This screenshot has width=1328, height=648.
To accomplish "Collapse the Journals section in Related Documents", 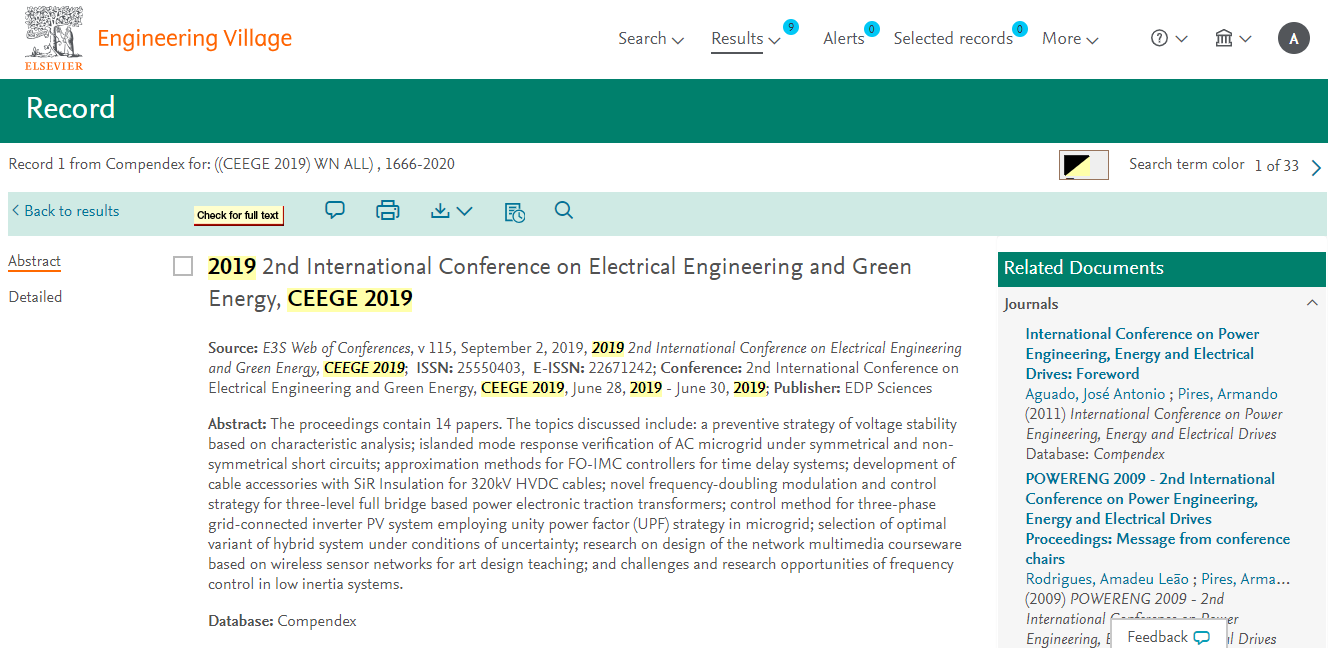I will (x=1312, y=303).
